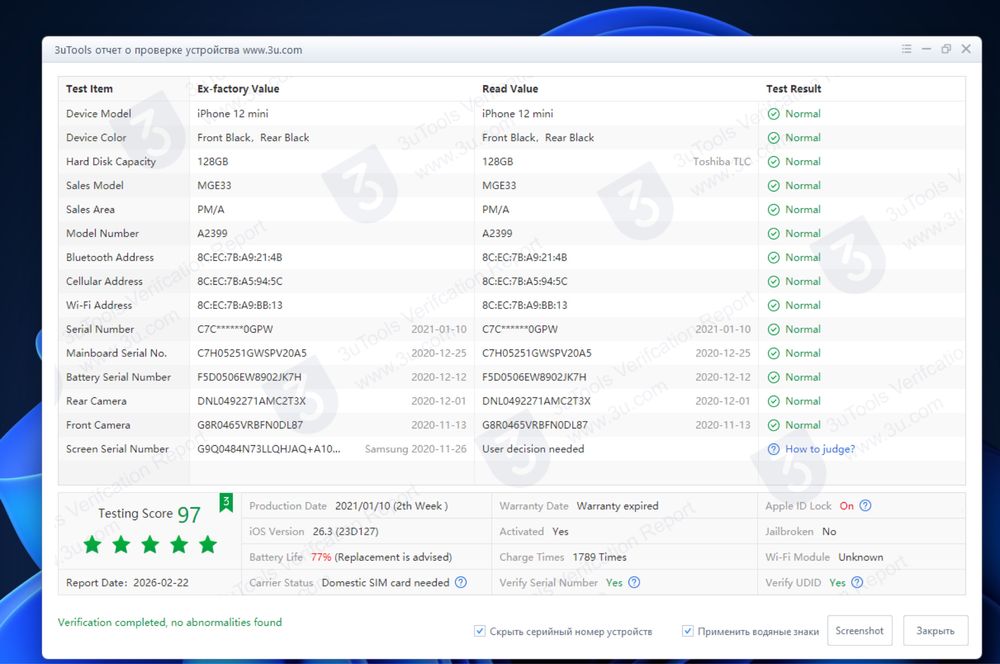Click the Model Number Normal check icon
This screenshot has height=664, width=1000.
[x=774, y=233]
